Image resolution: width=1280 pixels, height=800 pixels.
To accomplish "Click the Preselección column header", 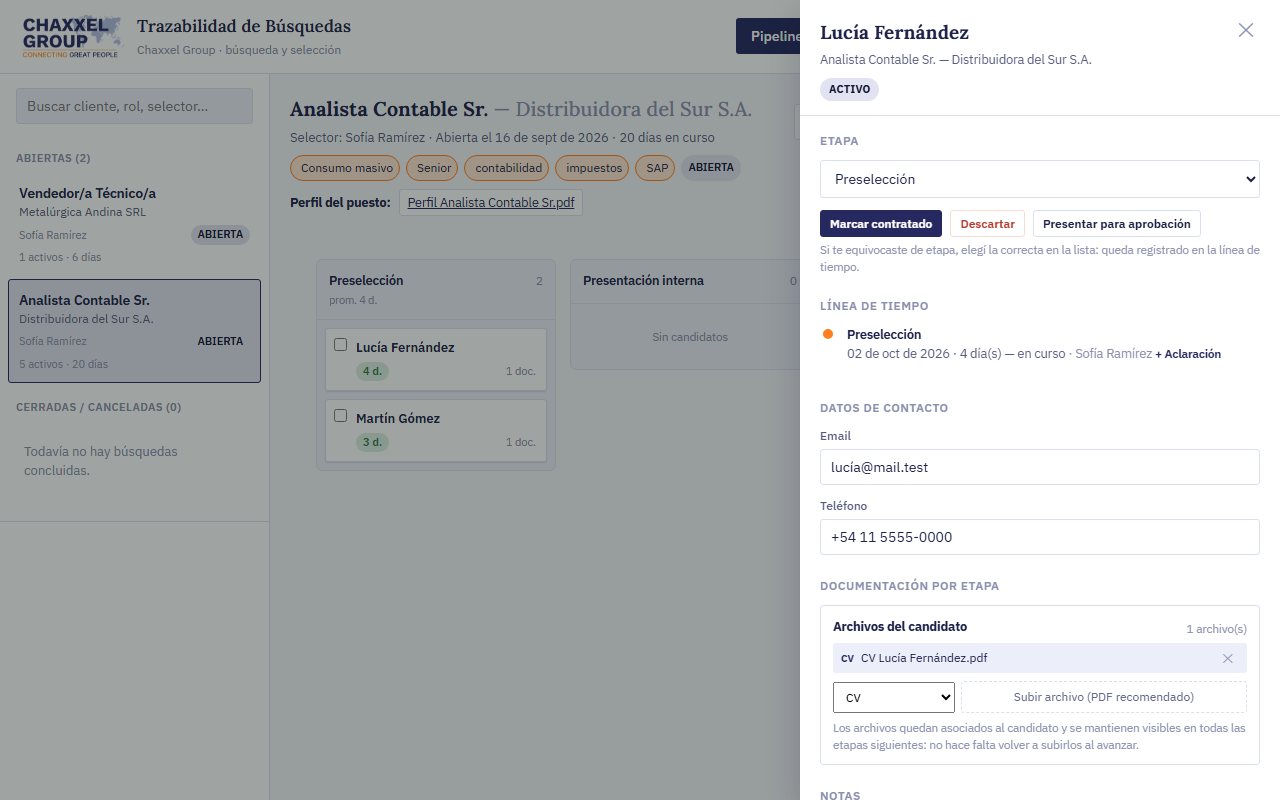I will [x=436, y=289].
